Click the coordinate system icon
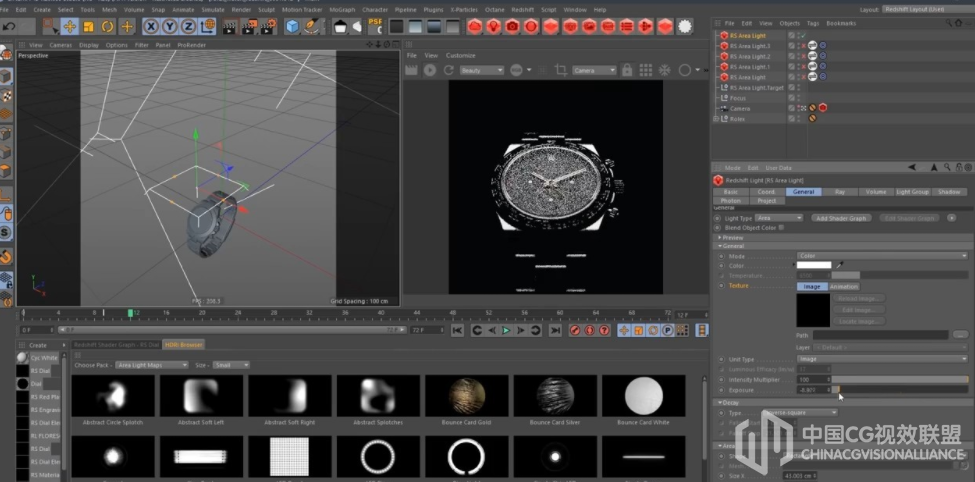 [x=208, y=26]
